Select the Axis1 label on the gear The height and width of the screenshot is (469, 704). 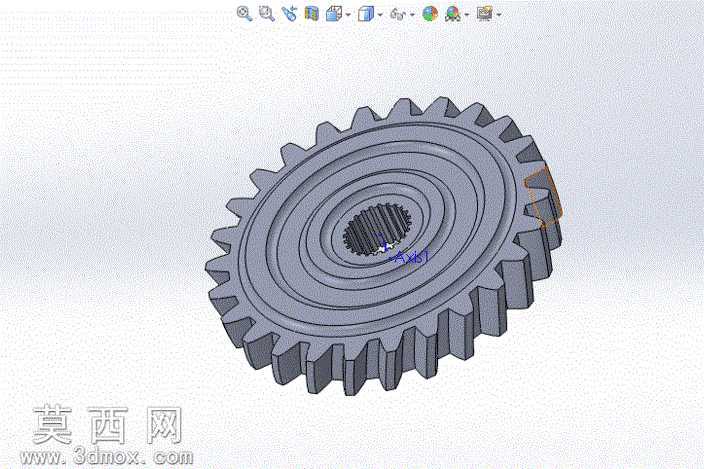click(x=414, y=257)
